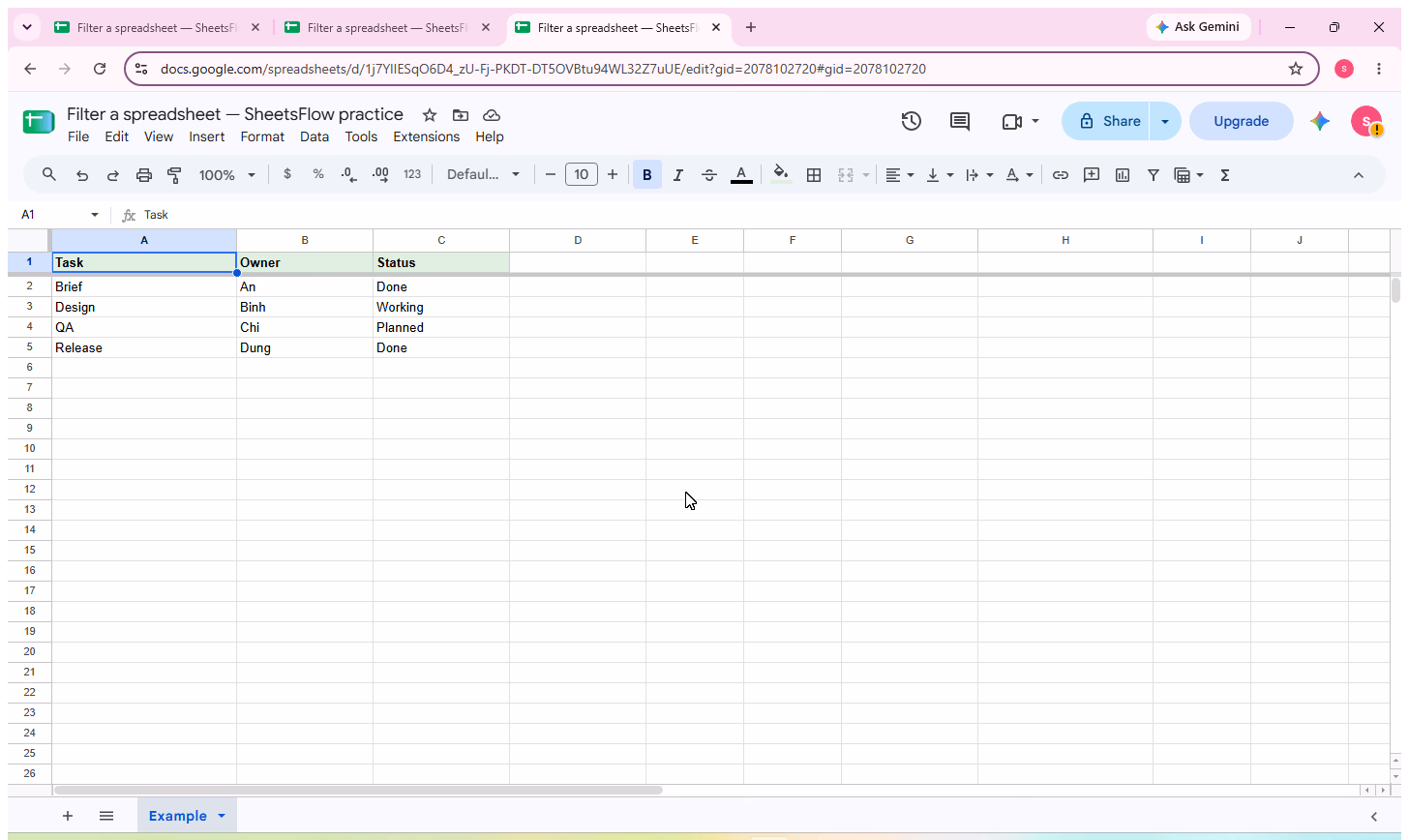Move the document to a folder
Screen dimensions: 1409x840
tap(461, 115)
